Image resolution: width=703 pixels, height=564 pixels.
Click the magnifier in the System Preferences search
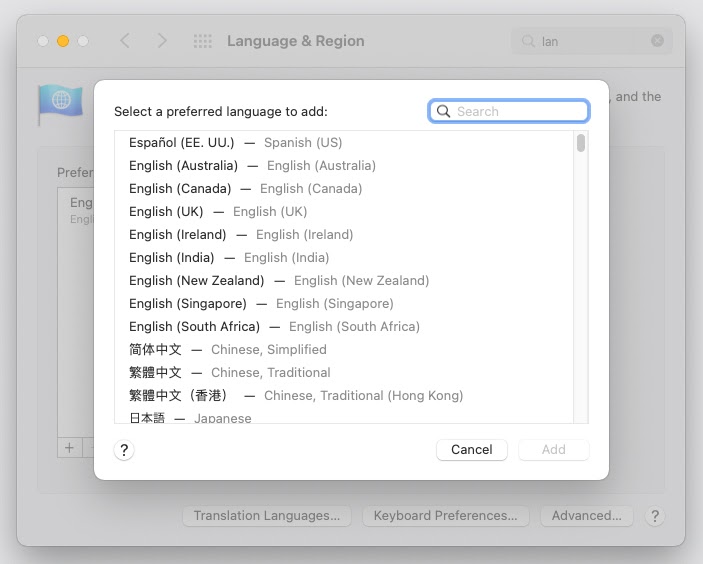(528, 41)
